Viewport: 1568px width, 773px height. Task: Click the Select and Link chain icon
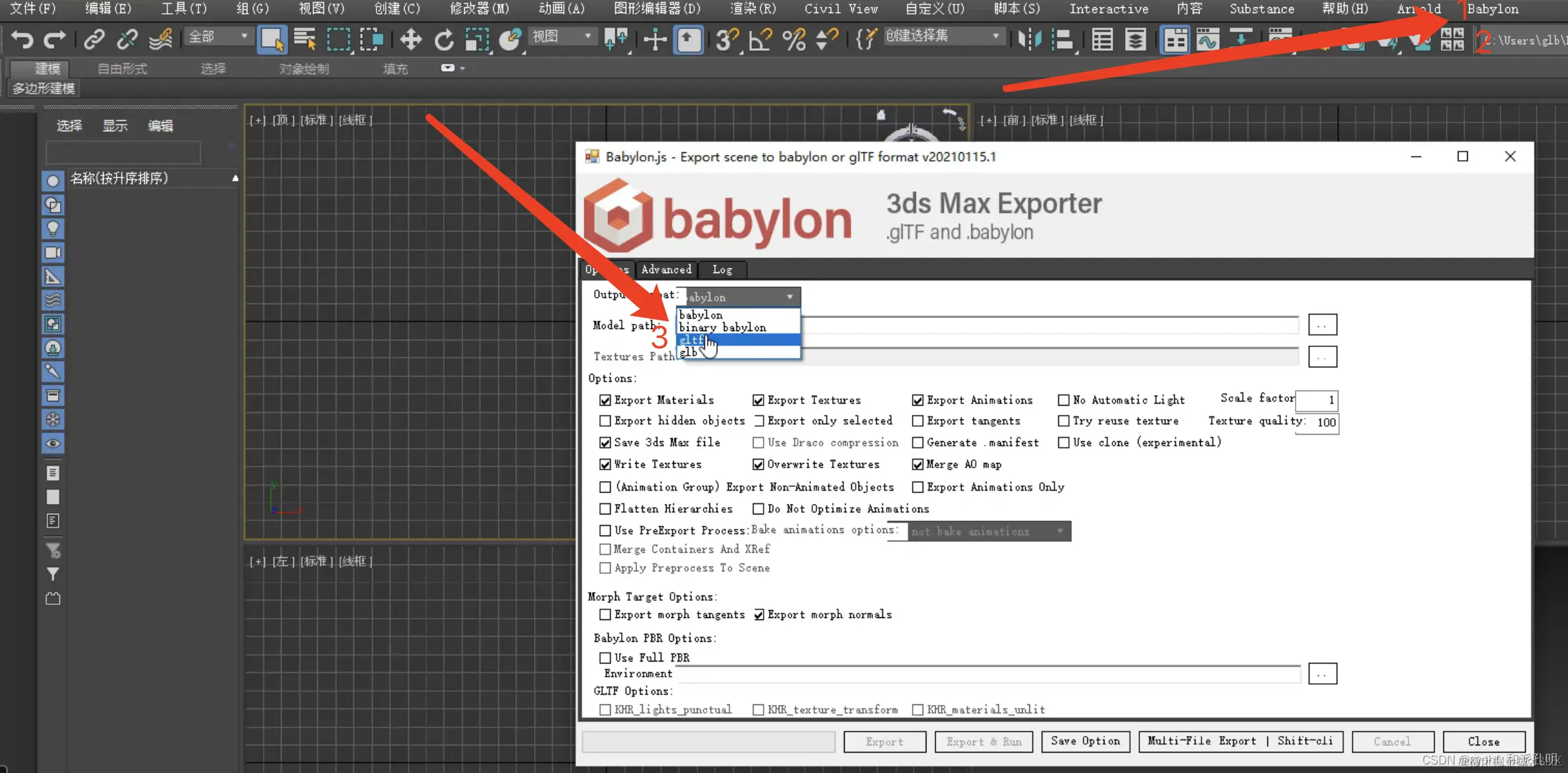[94, 40]
